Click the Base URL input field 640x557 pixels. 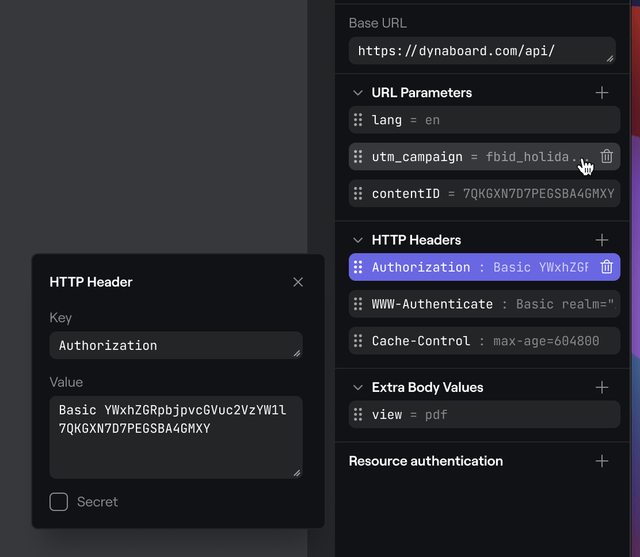[x=478, y=51]
